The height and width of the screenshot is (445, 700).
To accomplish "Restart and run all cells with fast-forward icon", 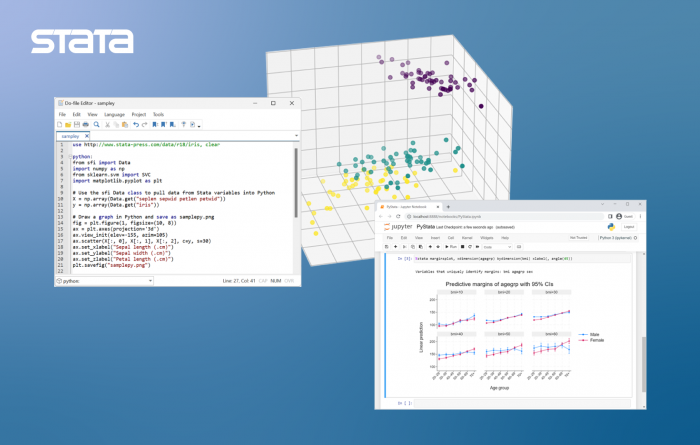I will (477, 247).
